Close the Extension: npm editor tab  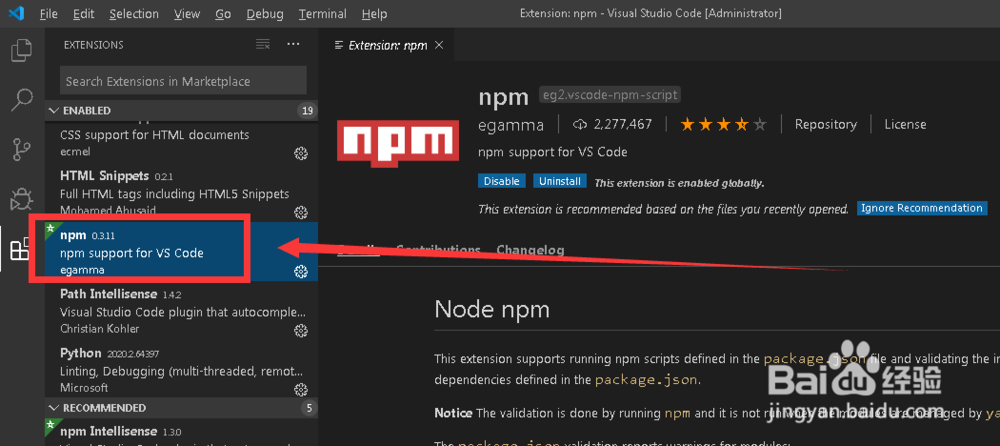(438, 45)
